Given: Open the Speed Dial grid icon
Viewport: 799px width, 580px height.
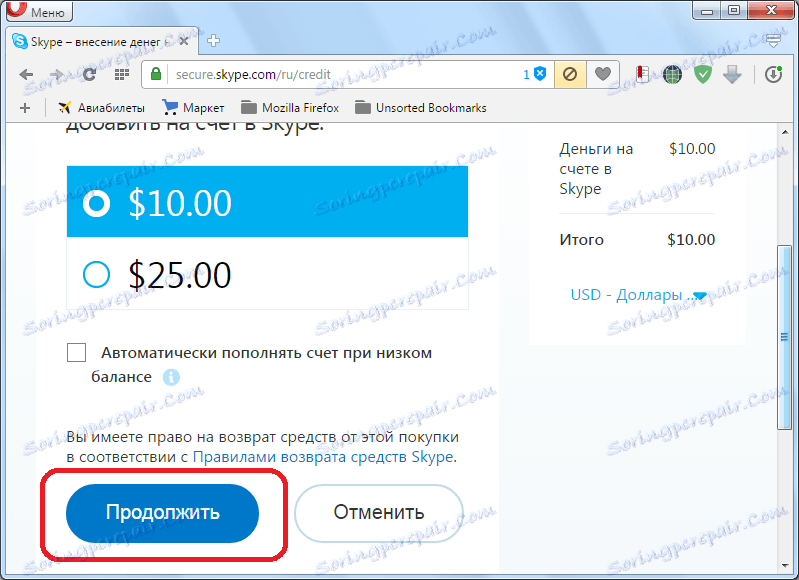Looking at the screenshot, I should 121,75.
